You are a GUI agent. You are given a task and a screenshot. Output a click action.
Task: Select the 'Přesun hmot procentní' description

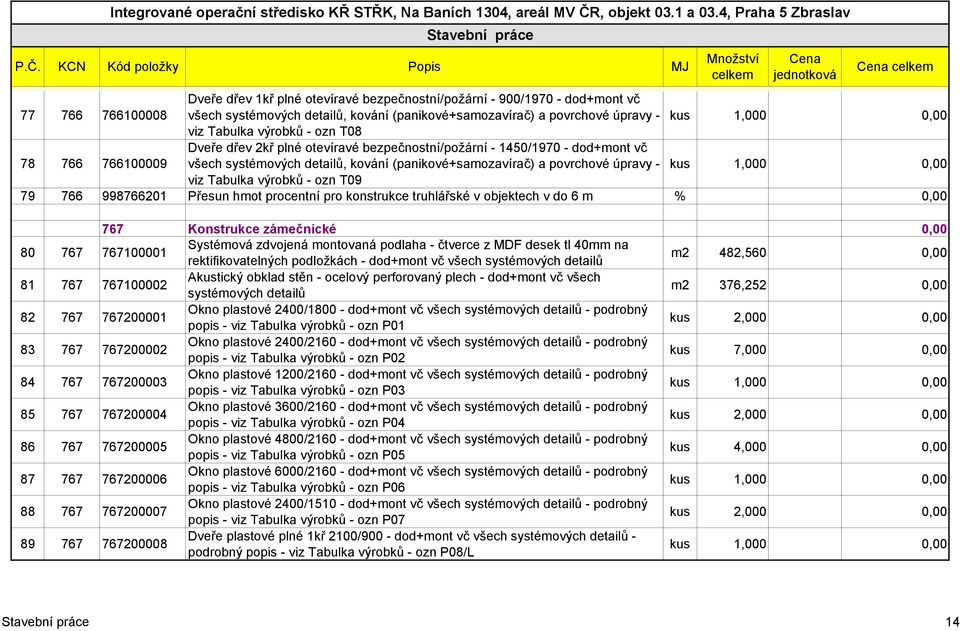click(x=390, y=196)
